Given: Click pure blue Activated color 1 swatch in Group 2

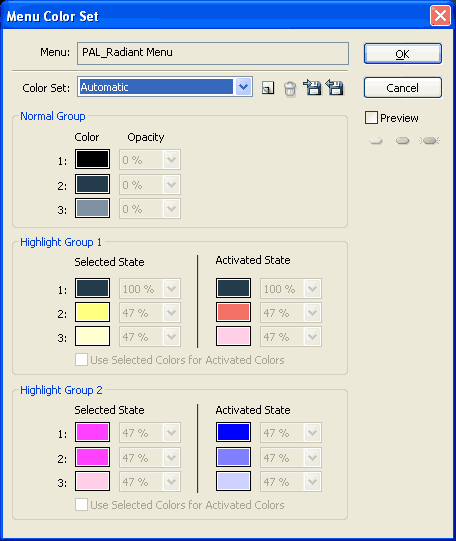Looking at the screenshot, I should (x=234, y=432).
